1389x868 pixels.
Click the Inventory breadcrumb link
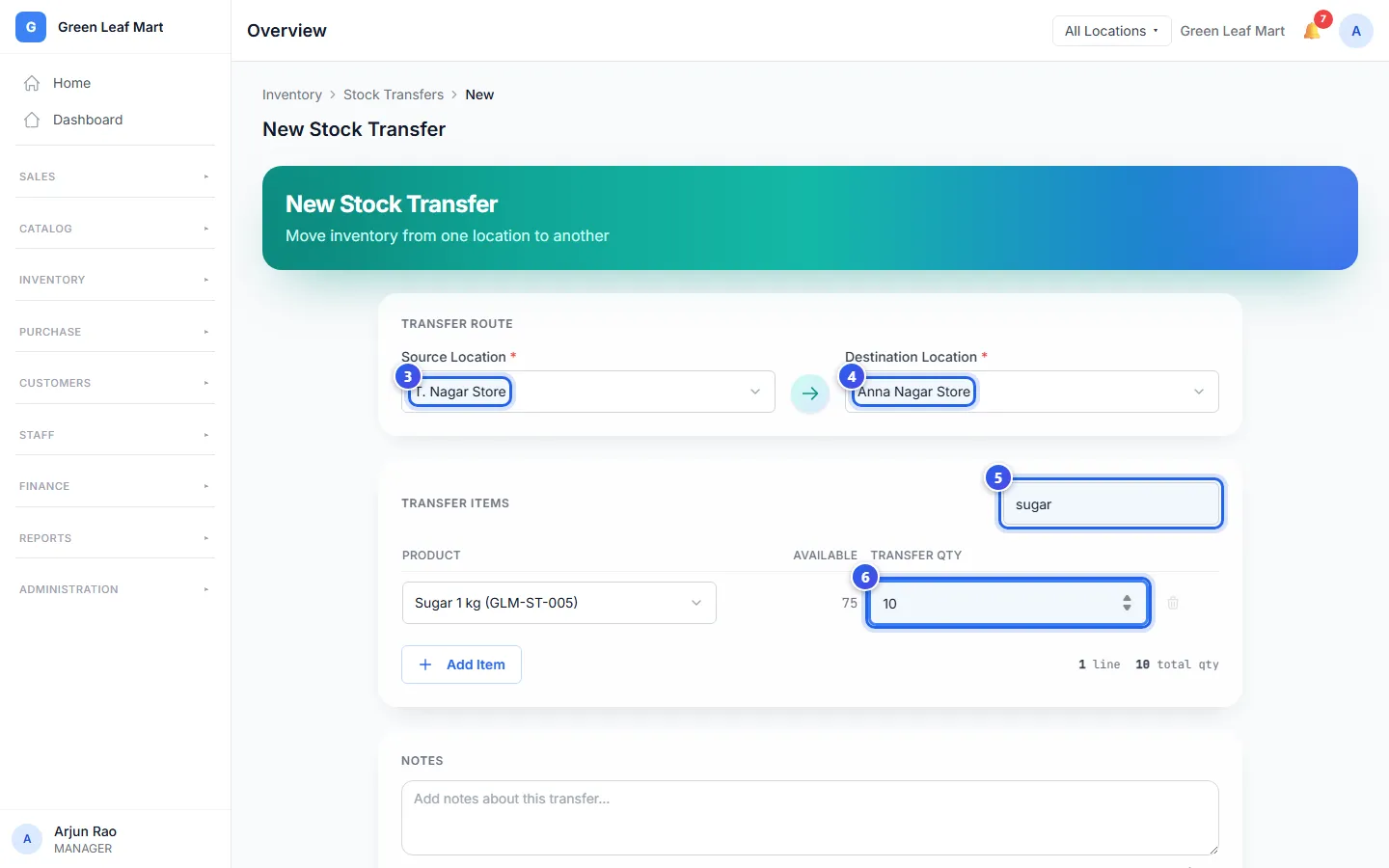292,95
